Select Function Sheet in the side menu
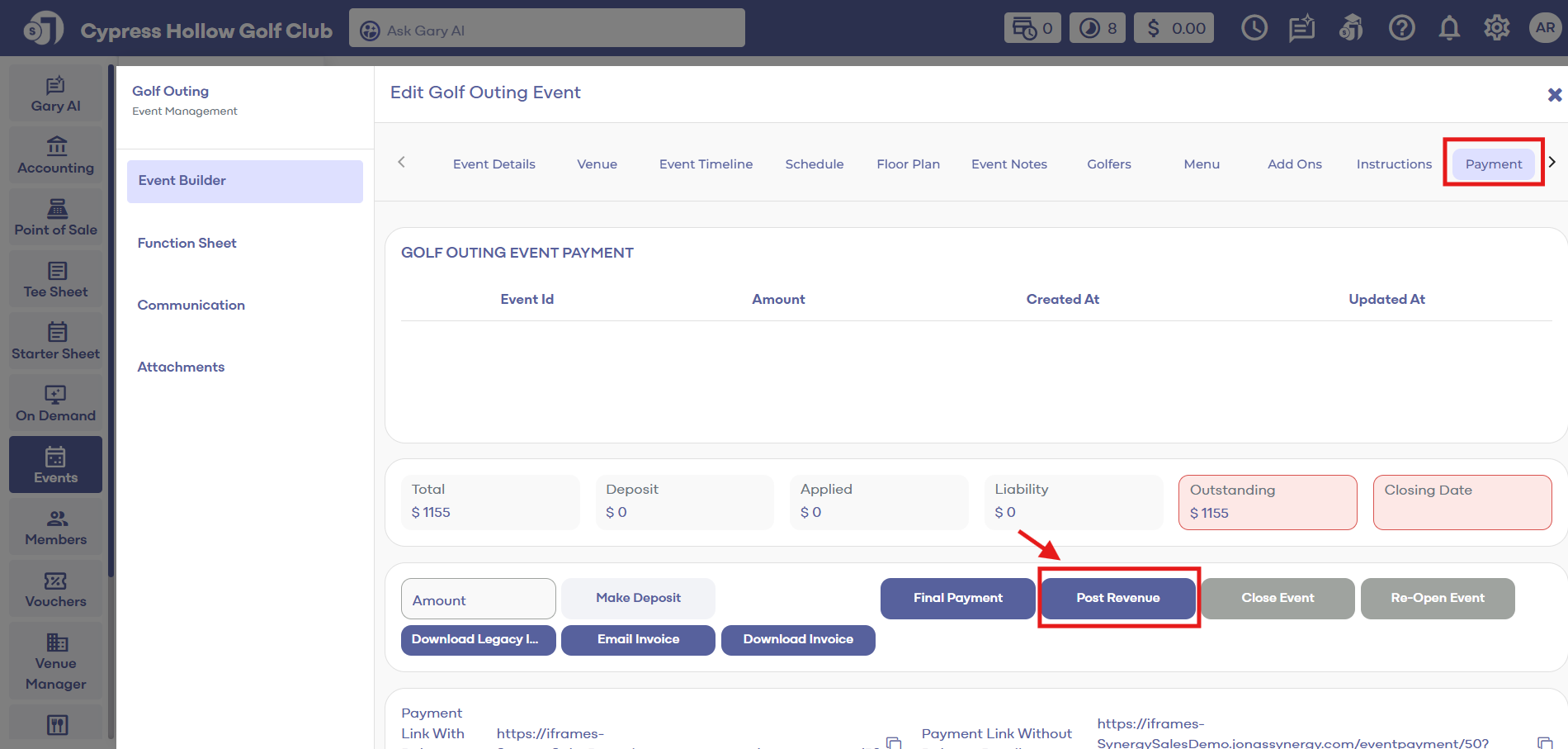The height and width of the screenshot is (749, 1568). pos(187,243)
